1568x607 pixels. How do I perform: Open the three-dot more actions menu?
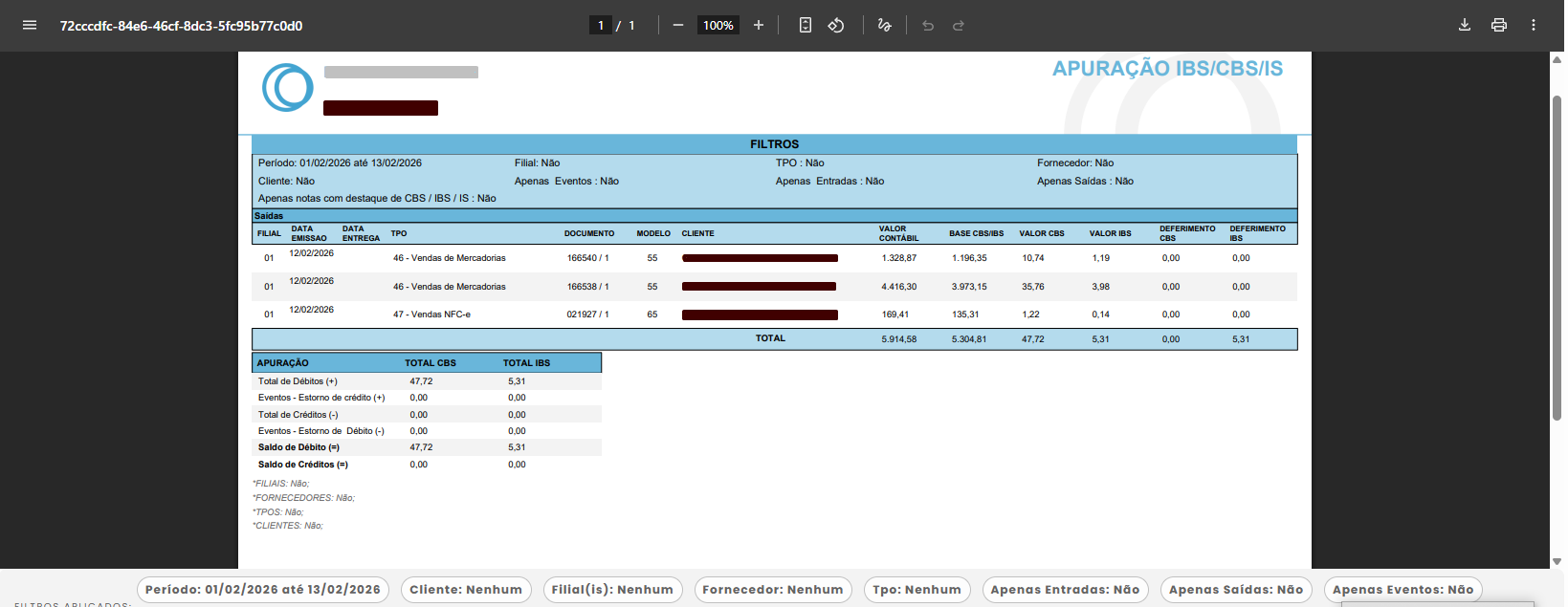coord(1534,26)
